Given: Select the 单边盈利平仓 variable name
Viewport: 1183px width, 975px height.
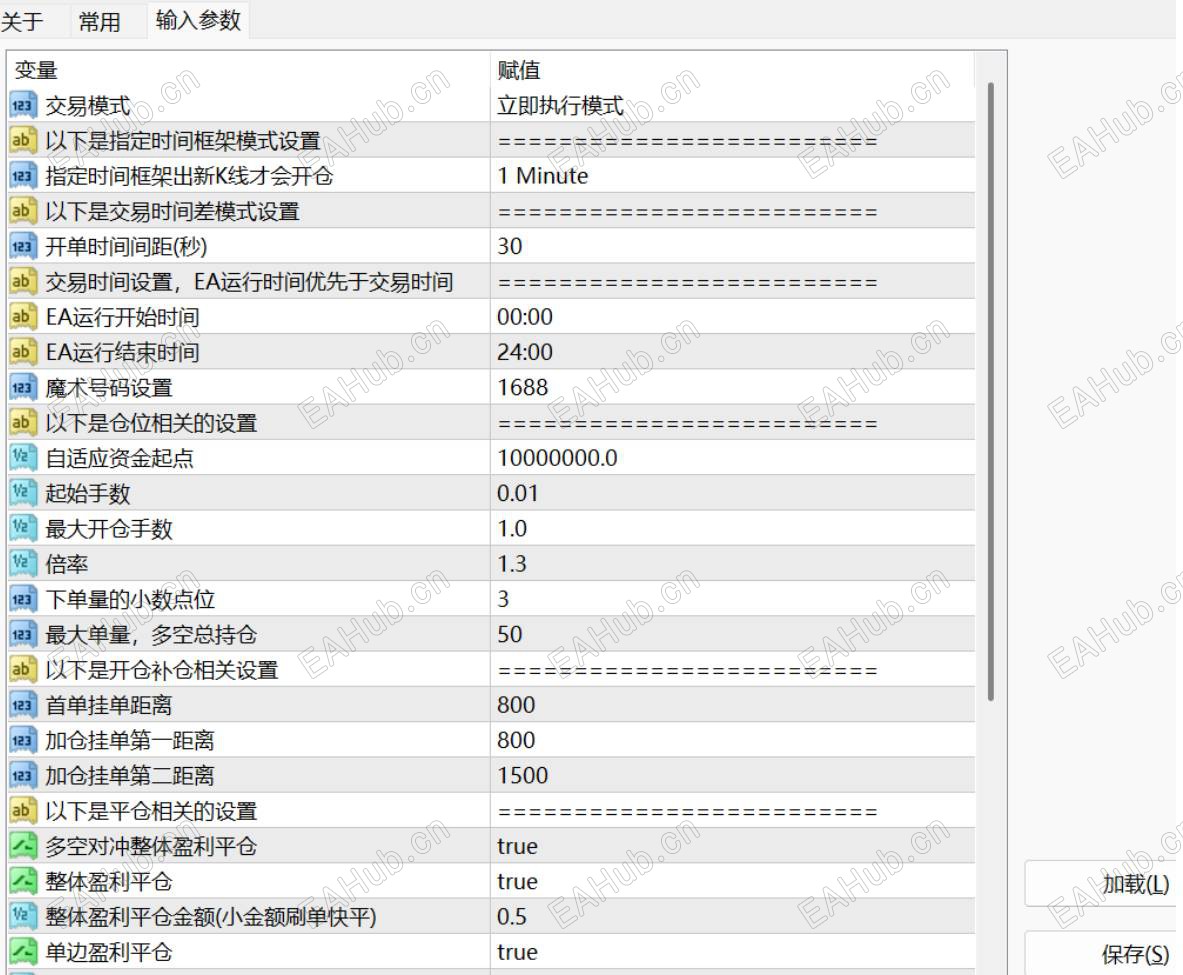Looking at the screenshot, I should pyautogui.click(x=109, y=952).
